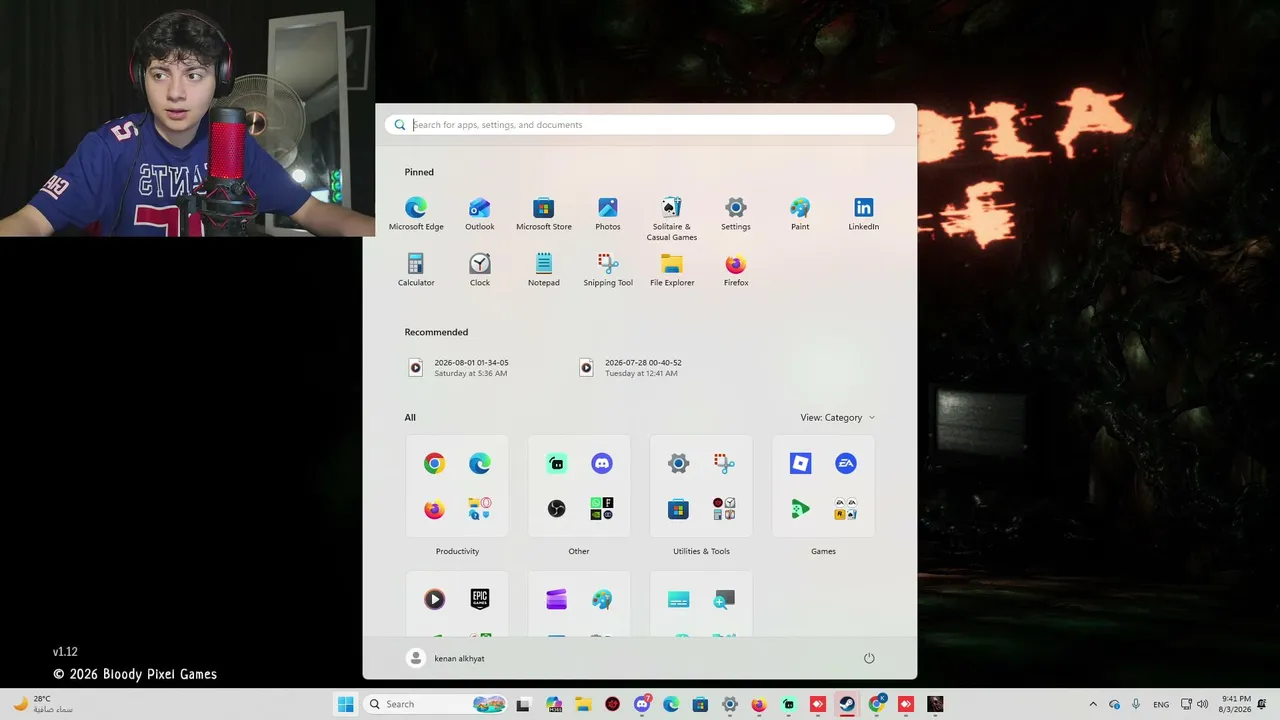Screen dimensions: 1280x720
Task: Launch Snipping Tool from Pinned section
Action: point(608,270)
